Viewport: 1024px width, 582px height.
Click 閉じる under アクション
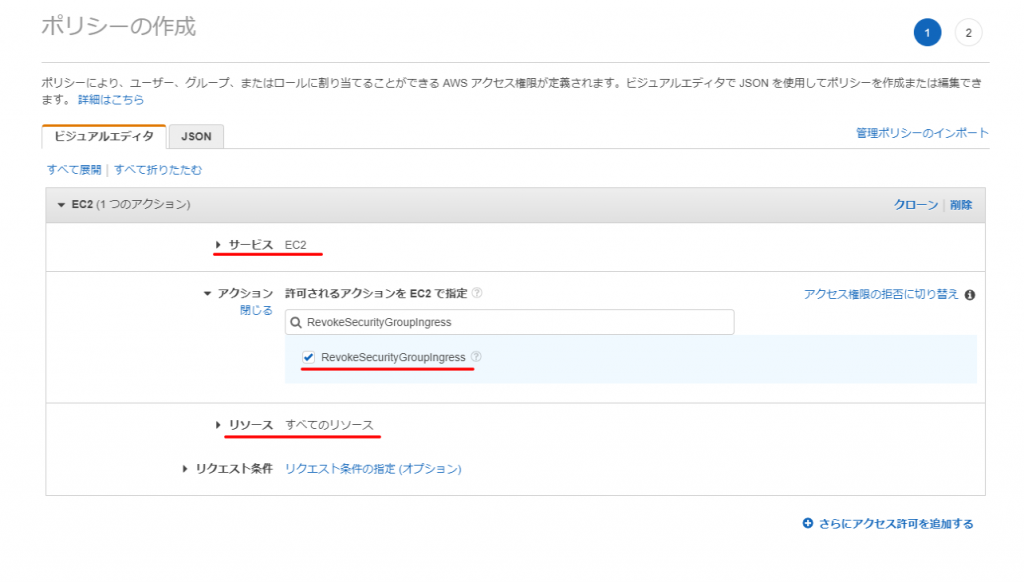tap(256, 310)
